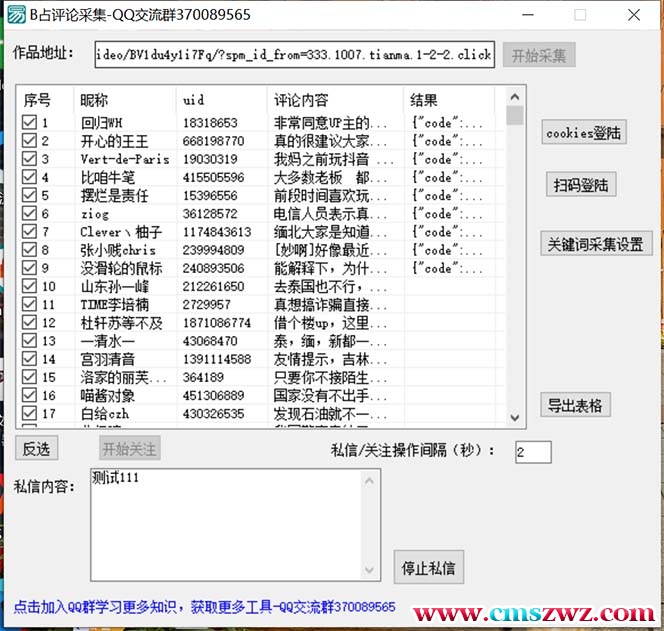Open 扫码登陆 QR login
Viewport: 664px width, 631px height.
point(581,184)
